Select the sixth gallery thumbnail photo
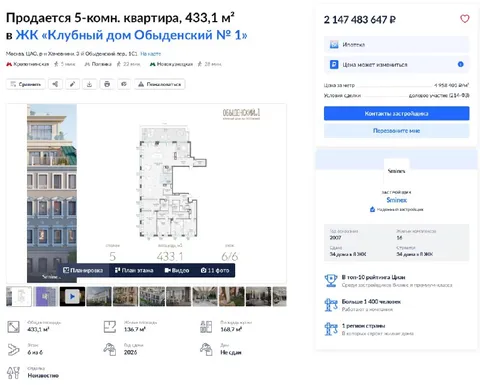 tap(152, 296)
